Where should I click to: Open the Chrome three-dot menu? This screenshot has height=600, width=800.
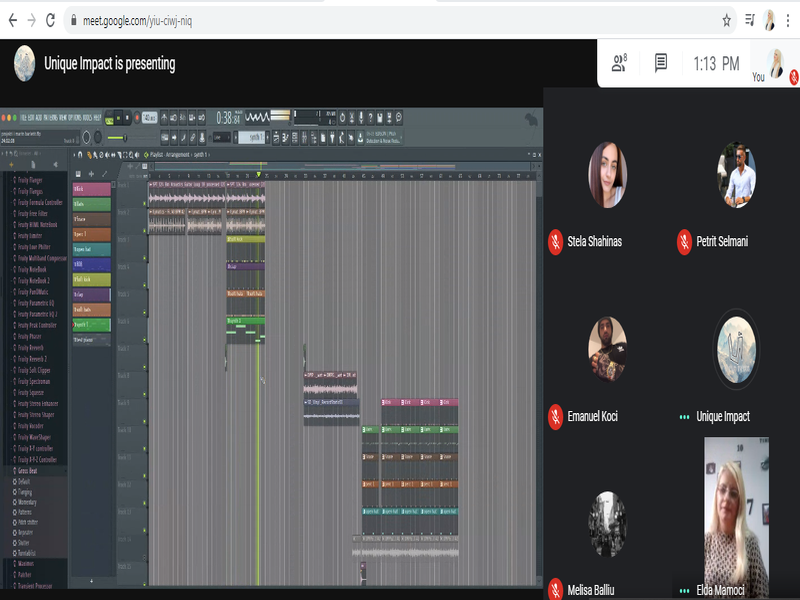(788, 20)
